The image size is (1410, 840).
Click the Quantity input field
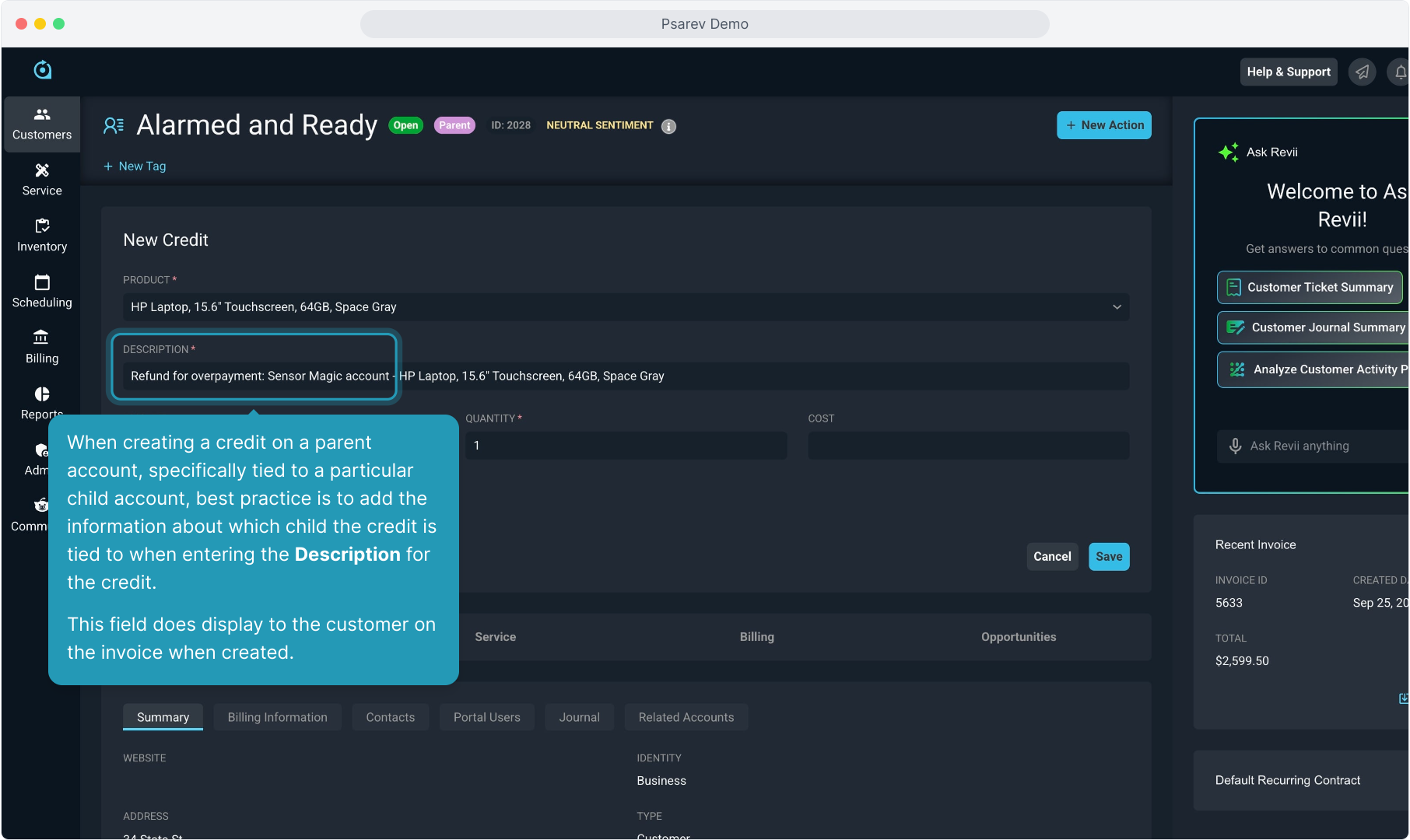[626, 446]
